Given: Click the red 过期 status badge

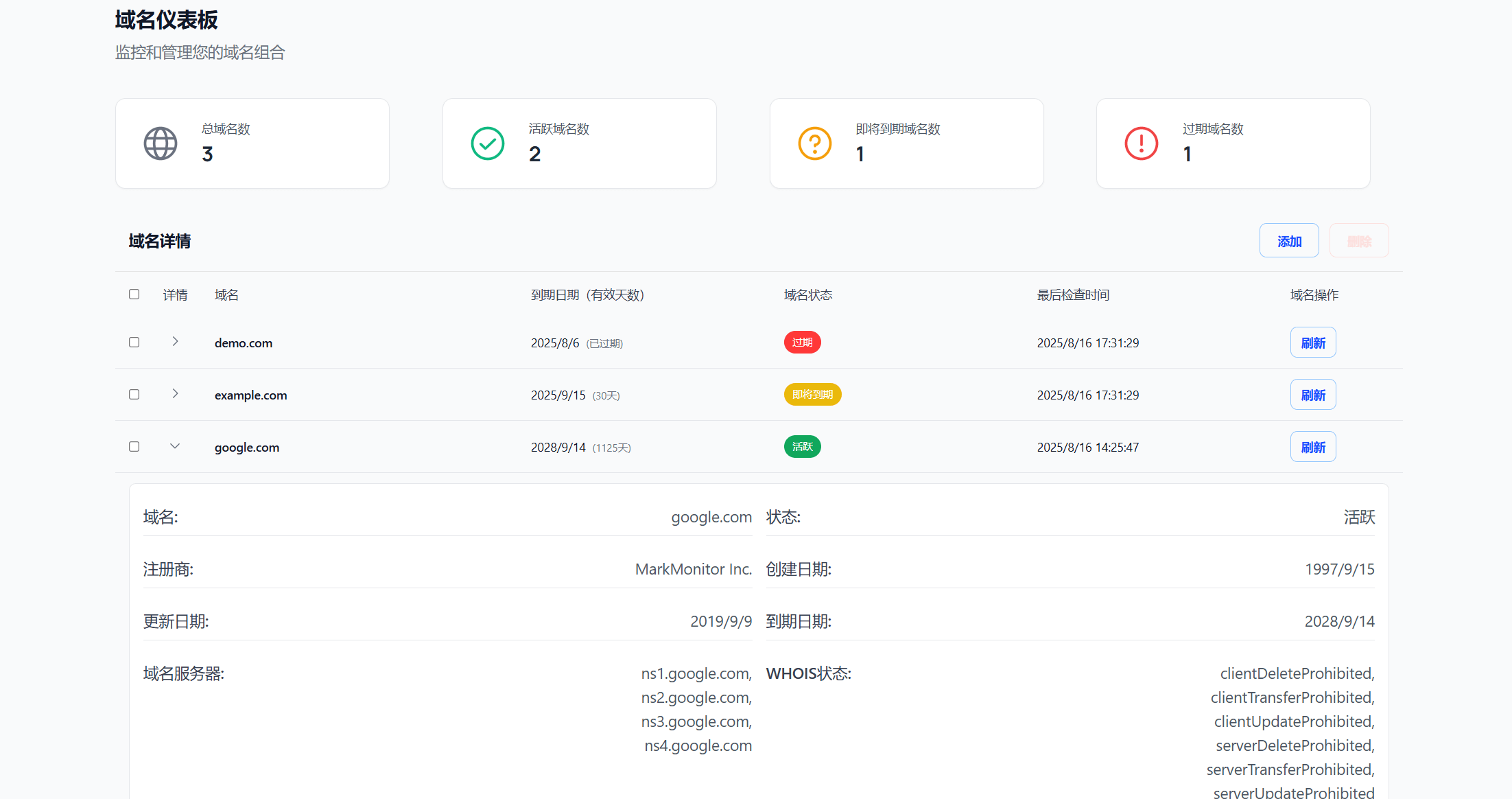Looking at the screenshot, I should (802, 343).
